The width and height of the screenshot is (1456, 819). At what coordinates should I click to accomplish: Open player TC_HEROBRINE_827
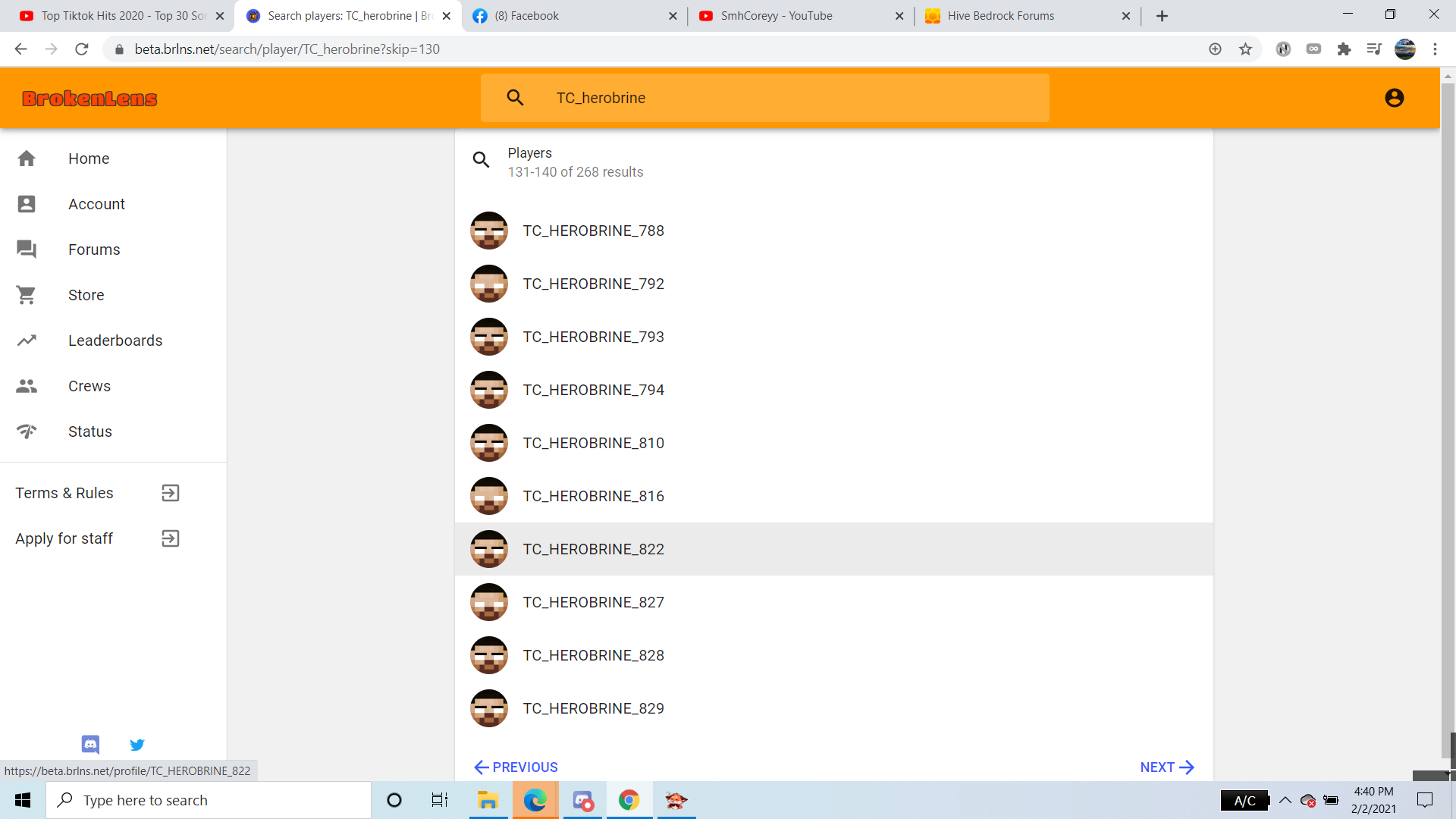coord(834,602)
